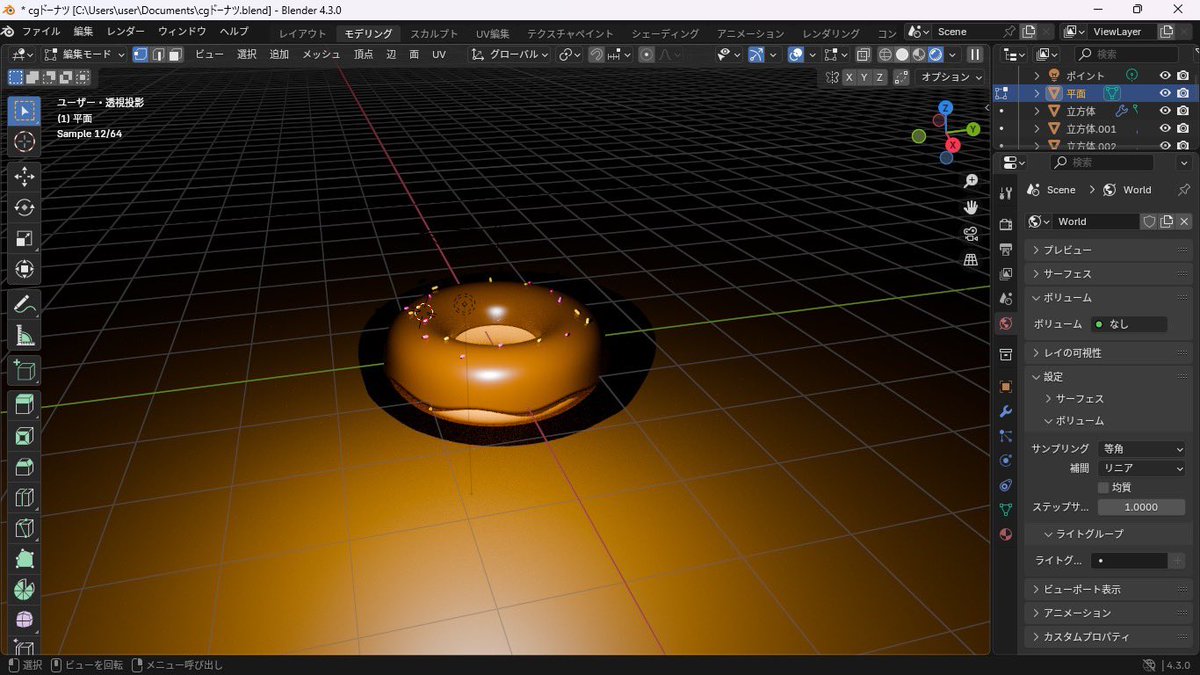Open the オプション dropdown

coord(952,77)
